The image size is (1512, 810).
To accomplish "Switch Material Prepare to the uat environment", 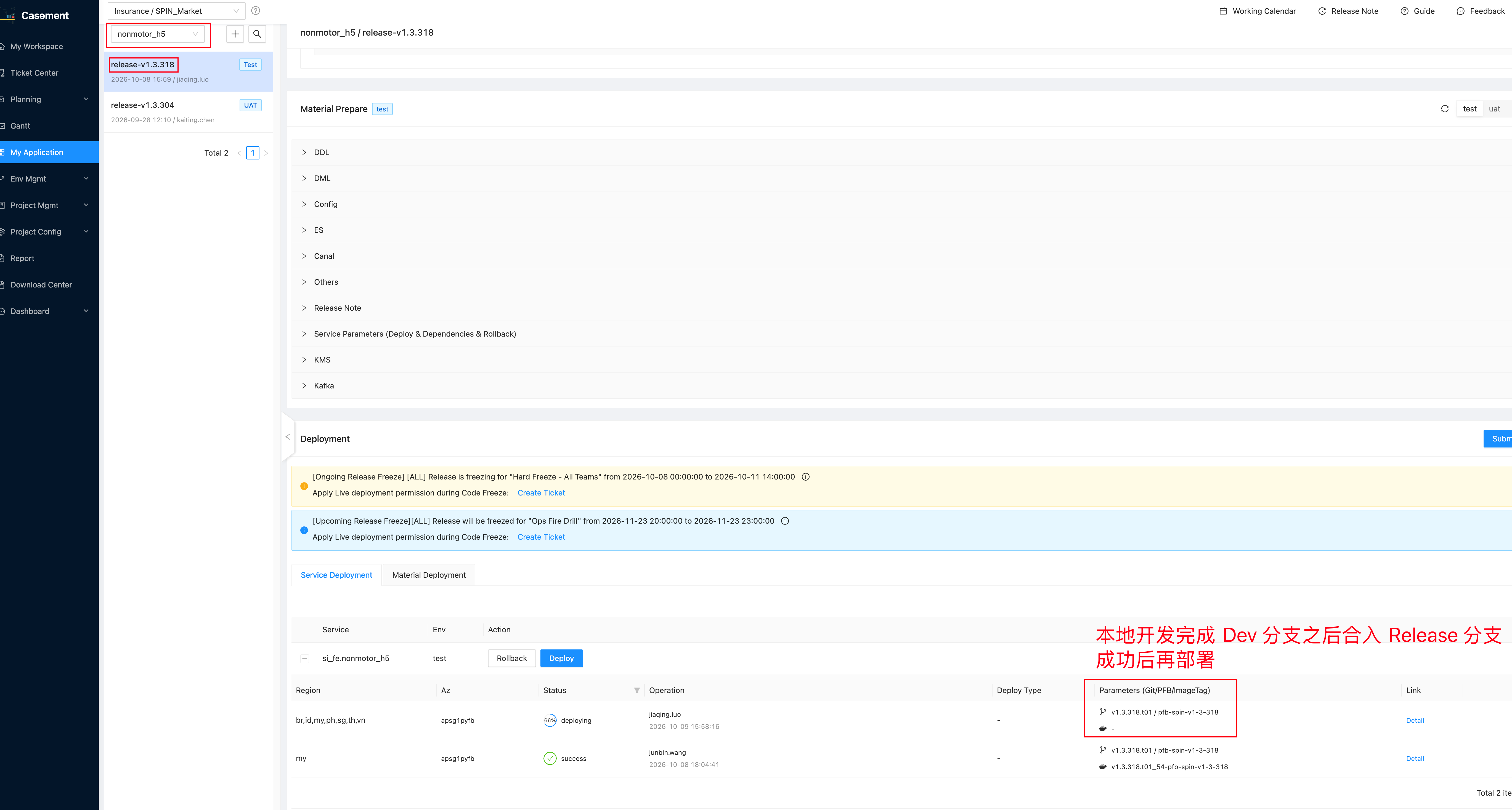I will coord(1494,109).
